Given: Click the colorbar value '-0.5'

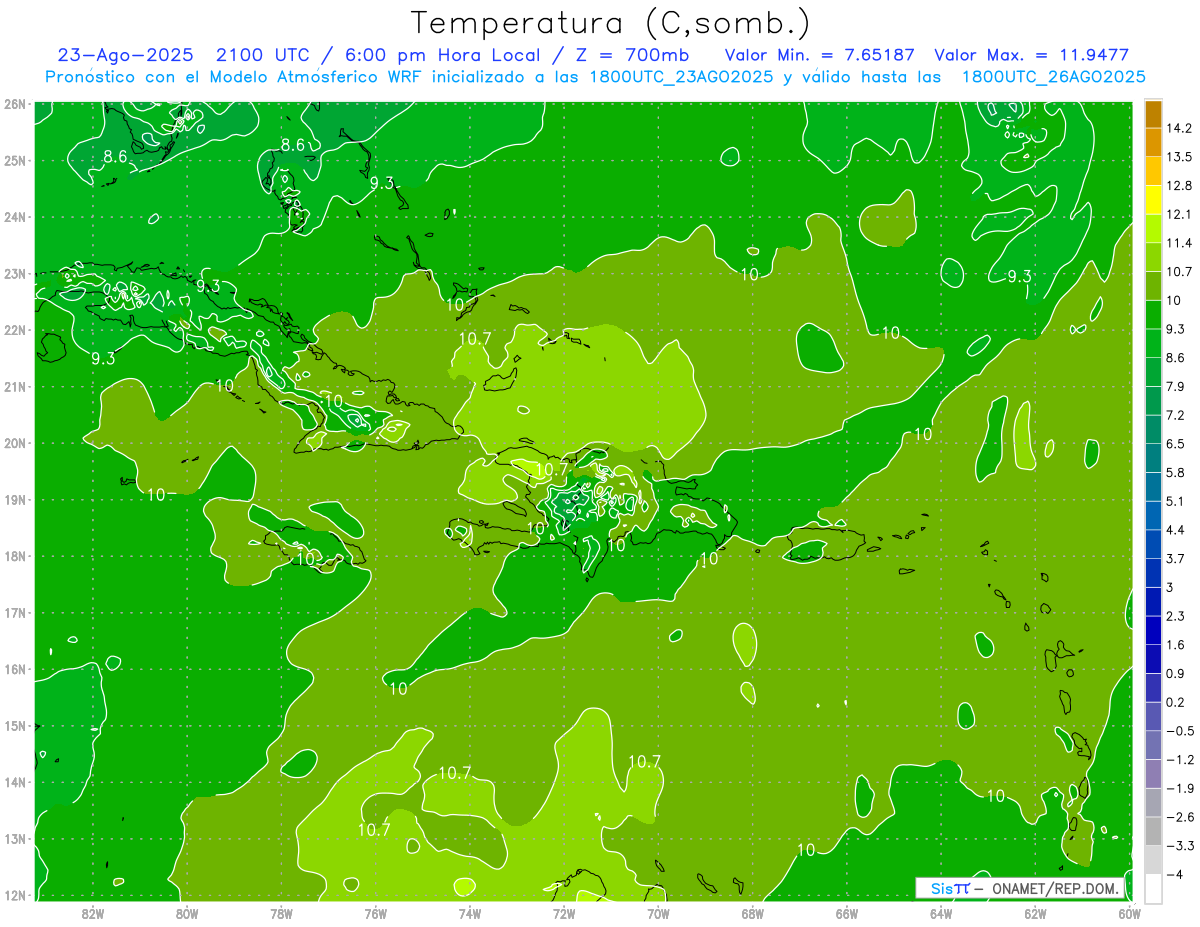Looking at the screenshot, I should (1180, 731).
